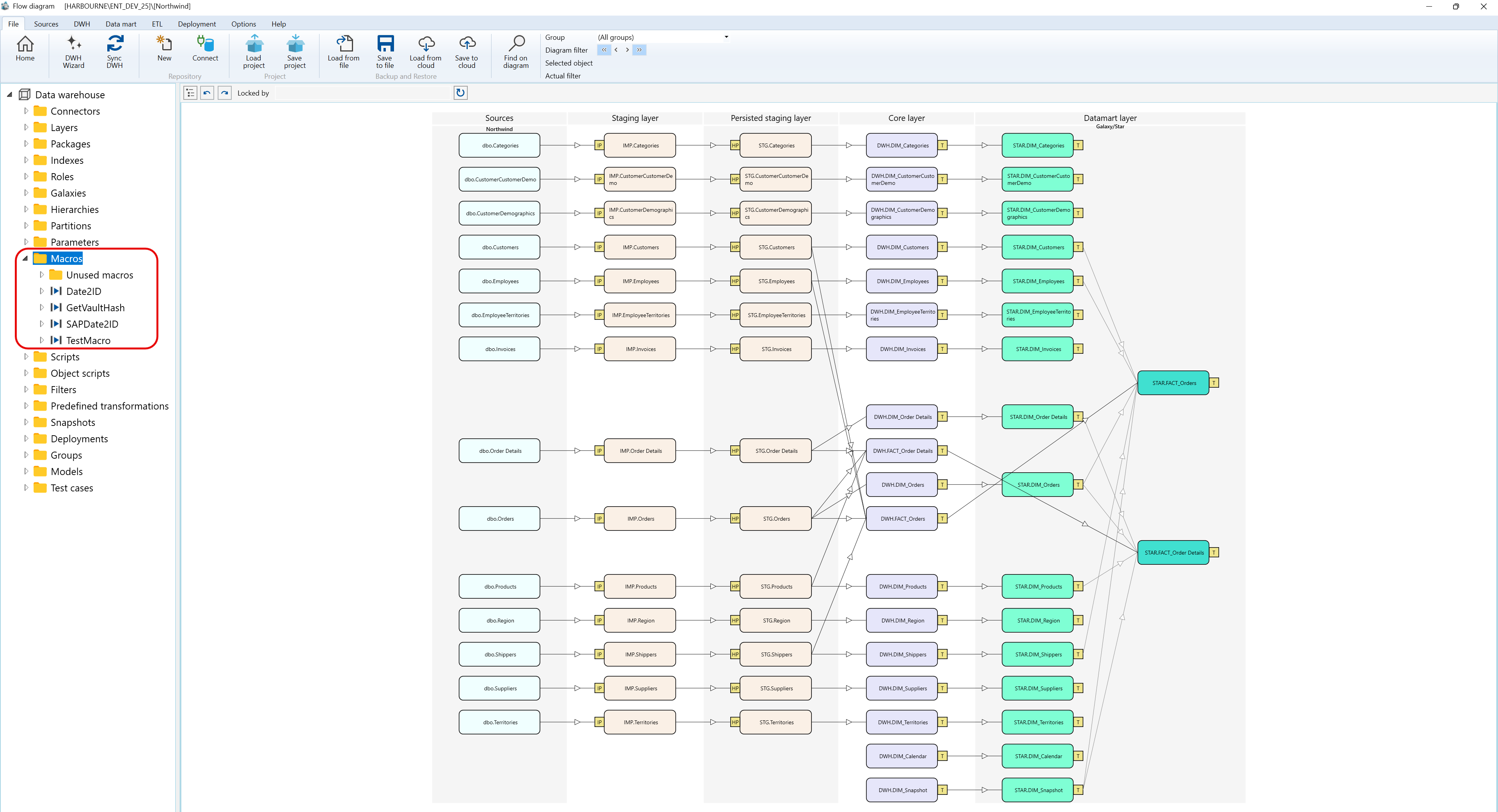Collapse the Macros folder
The image size is (1498, 812).
(x=26, y=259)
